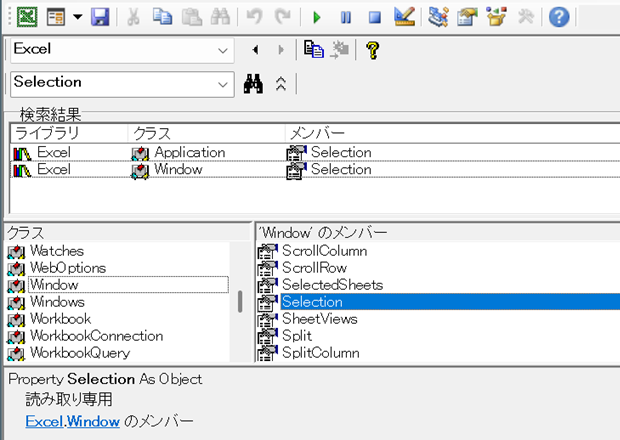The height and width of the screenshot is (440, 620).
Task: Save the project with the floppy icon
Action: click(x=100, y=17)
